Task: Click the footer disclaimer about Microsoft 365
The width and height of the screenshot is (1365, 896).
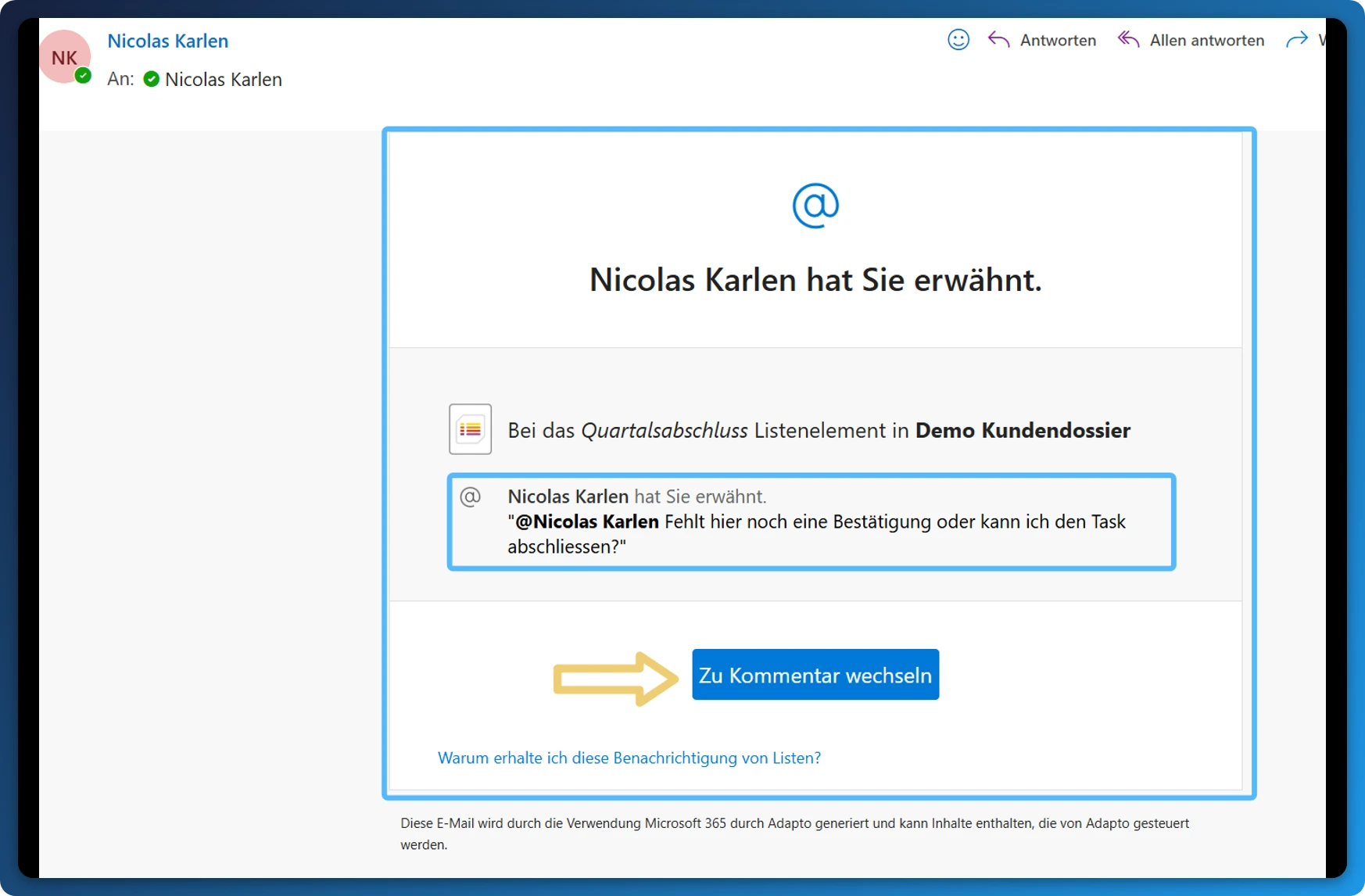Action: [x=794, y=833]
